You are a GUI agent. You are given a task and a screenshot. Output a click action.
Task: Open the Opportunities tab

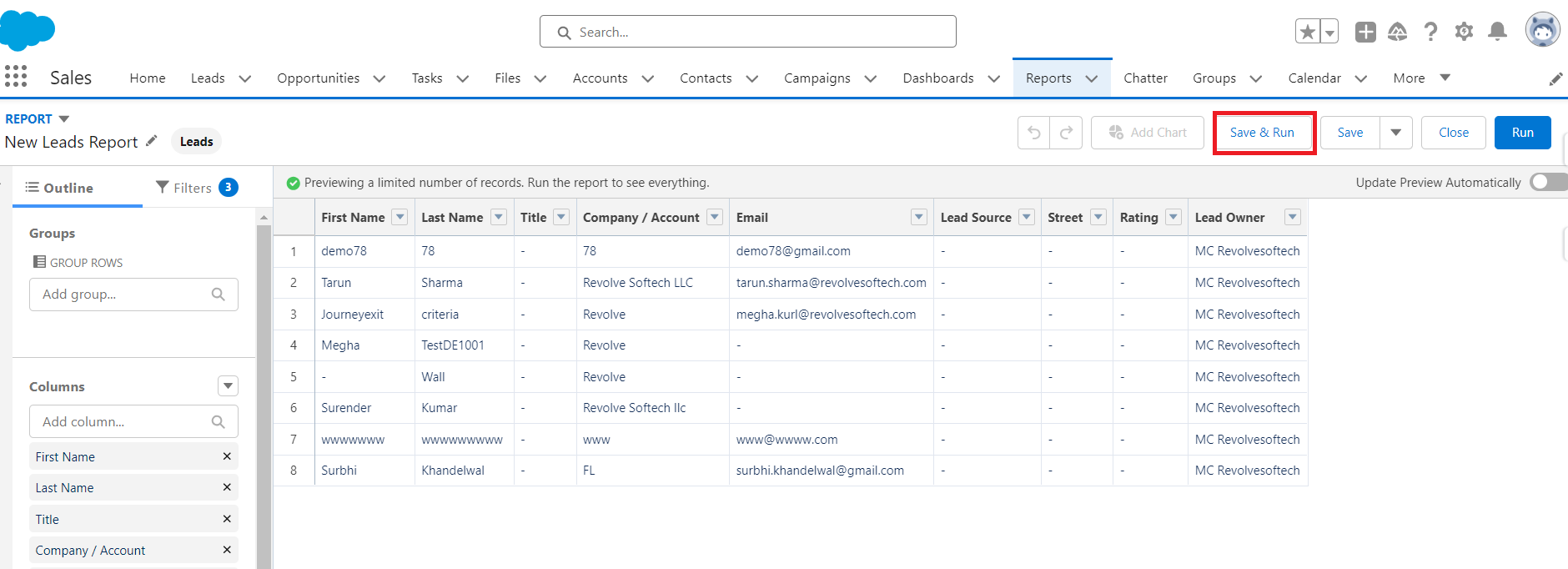[318, 78]
